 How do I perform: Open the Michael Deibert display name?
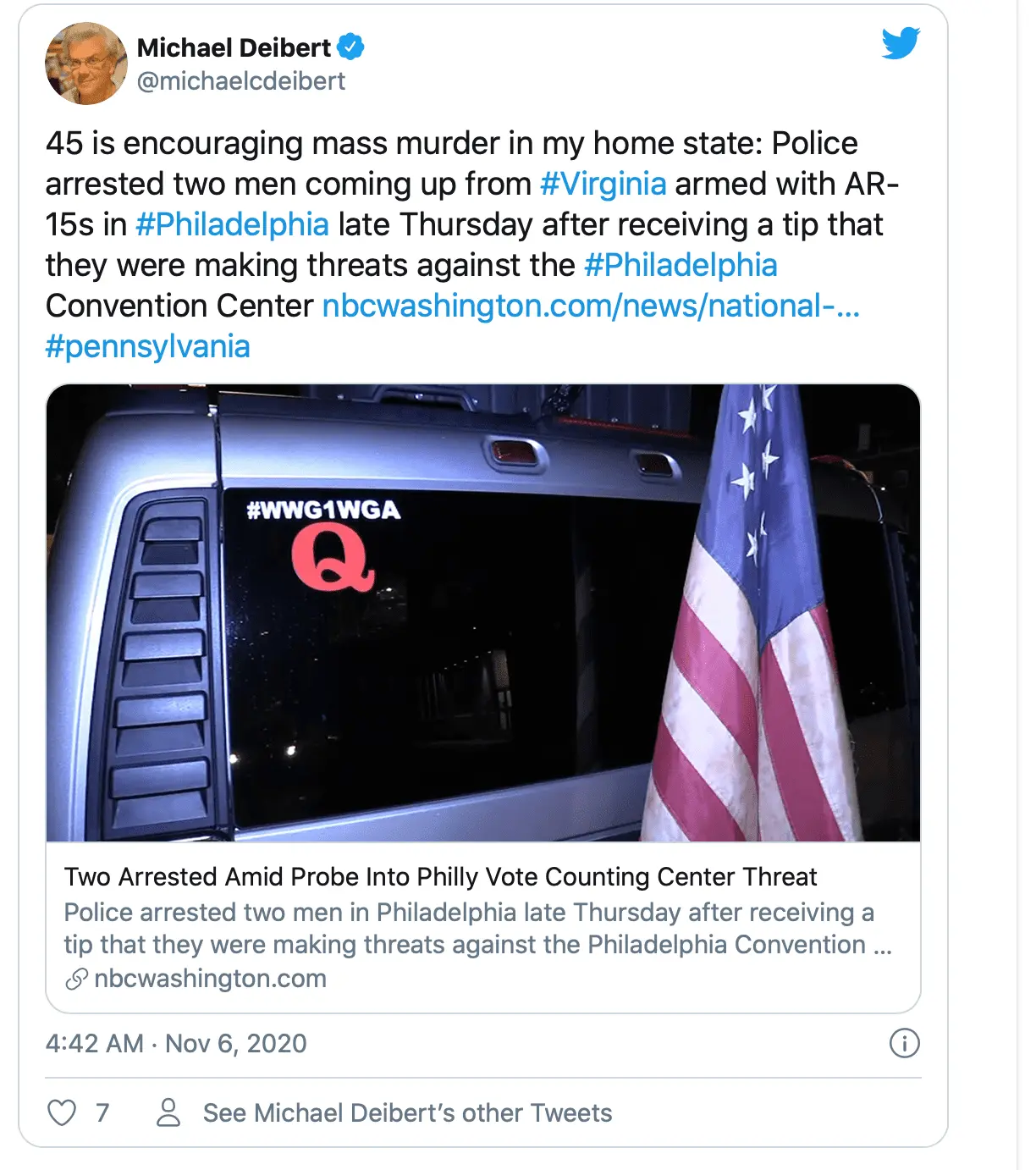tap(234, 47)
